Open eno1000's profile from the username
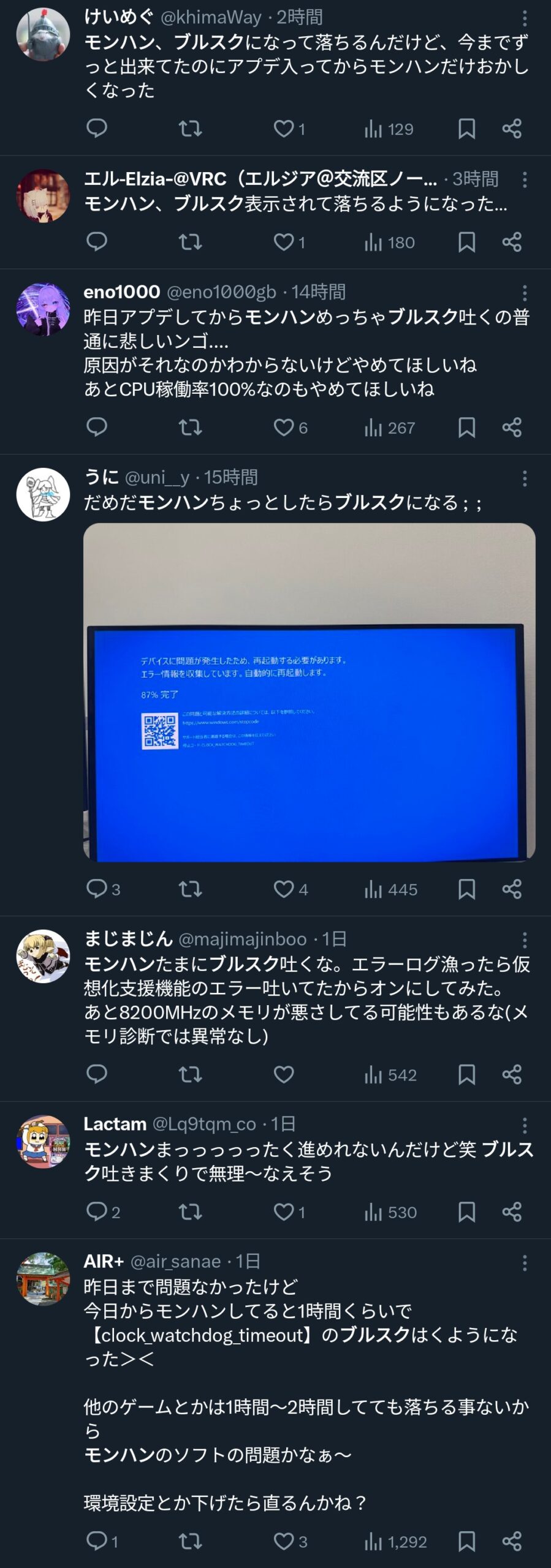This screenshot has height=1568, width=551. tap(122, 292)
